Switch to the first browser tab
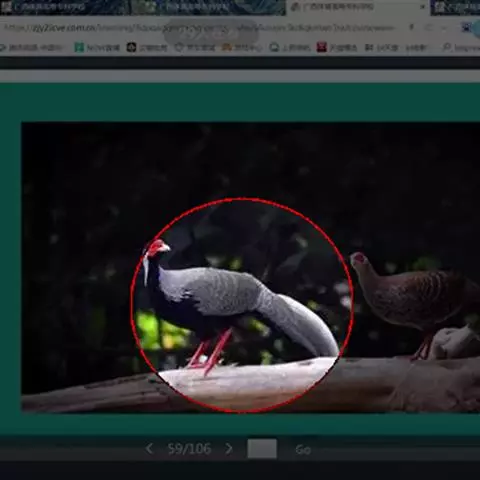Viewport: 480px width, 480px height. (x=63, y=7)
